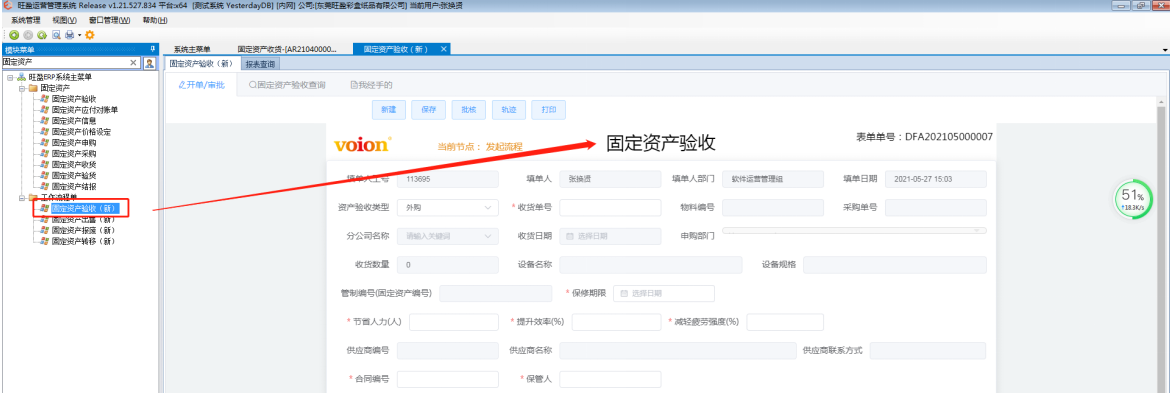
Task: Click the 减轻疲劳强度(%) input field
Action: [785, 322]
